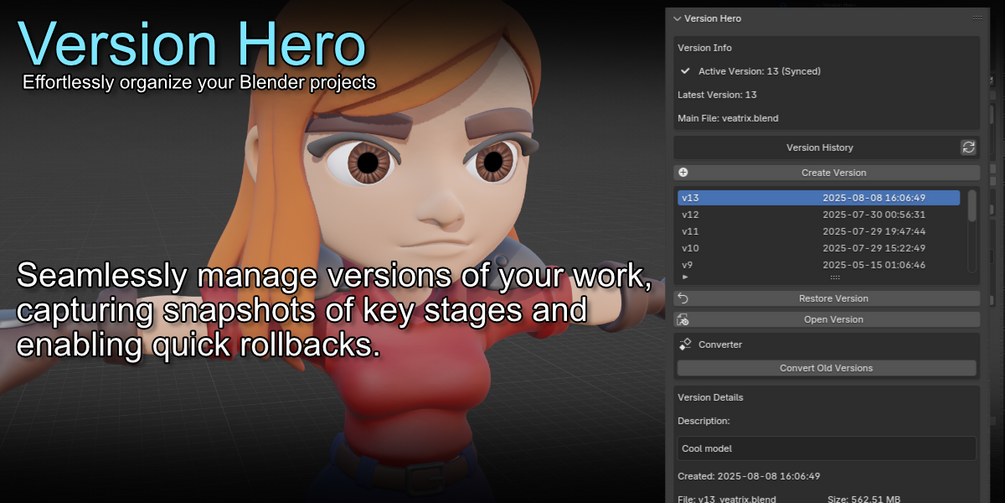Click the Create Version button

tap(827, 172)
